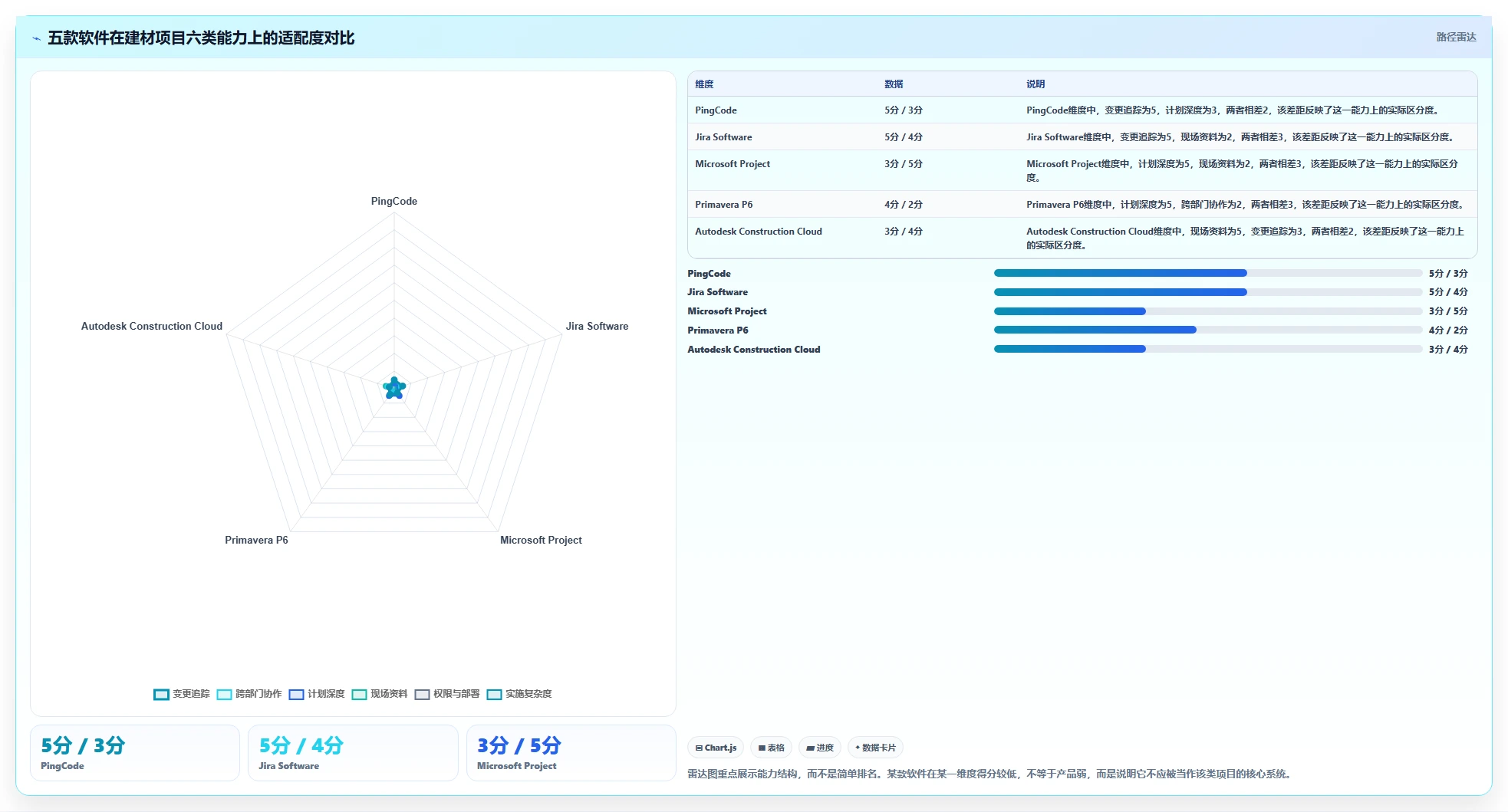Click the PingCode radar axis label
The width and height of the screenshot is (1508, 812).
394,201
